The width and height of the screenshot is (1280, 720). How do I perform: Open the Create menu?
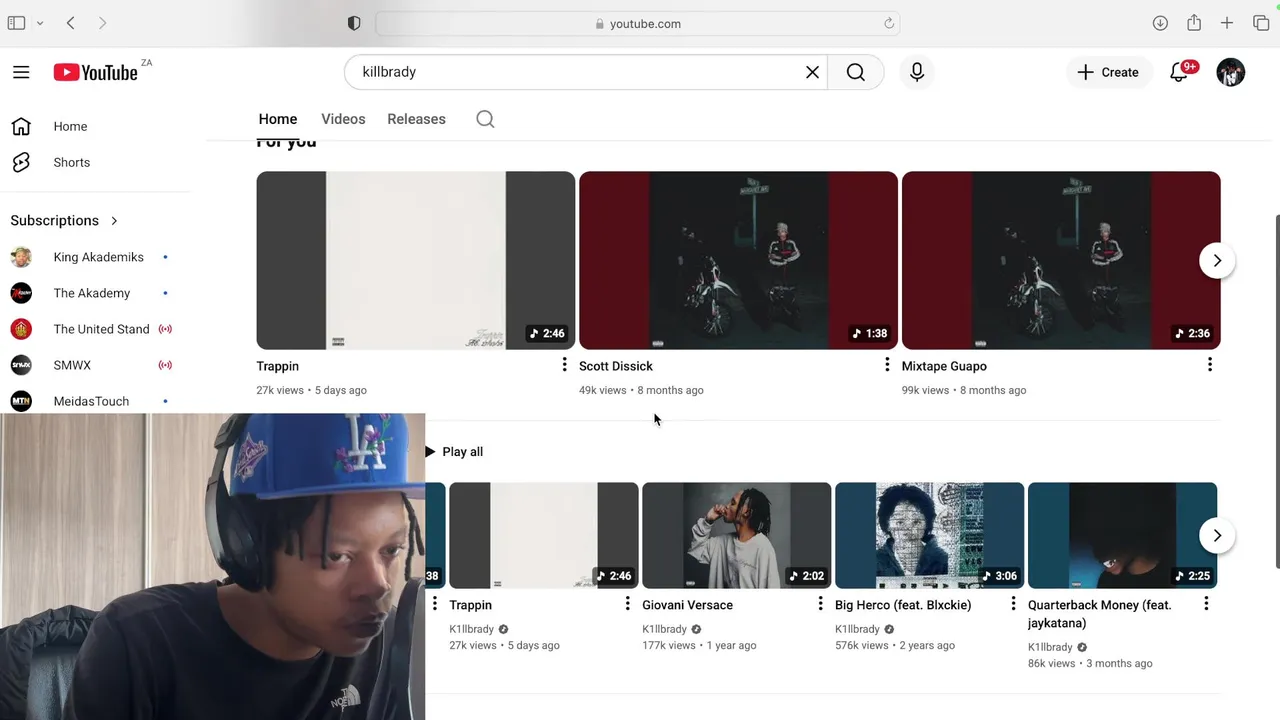pyautogui.click(x=1108, y=72)
